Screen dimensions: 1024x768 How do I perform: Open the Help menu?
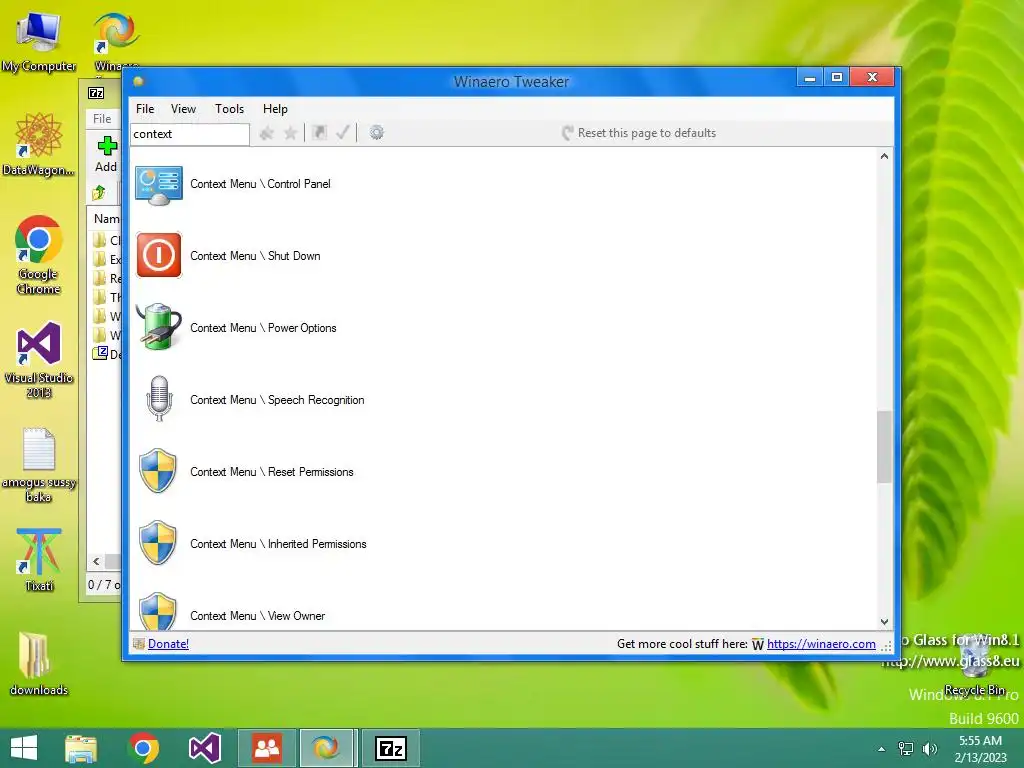(275, 109)
